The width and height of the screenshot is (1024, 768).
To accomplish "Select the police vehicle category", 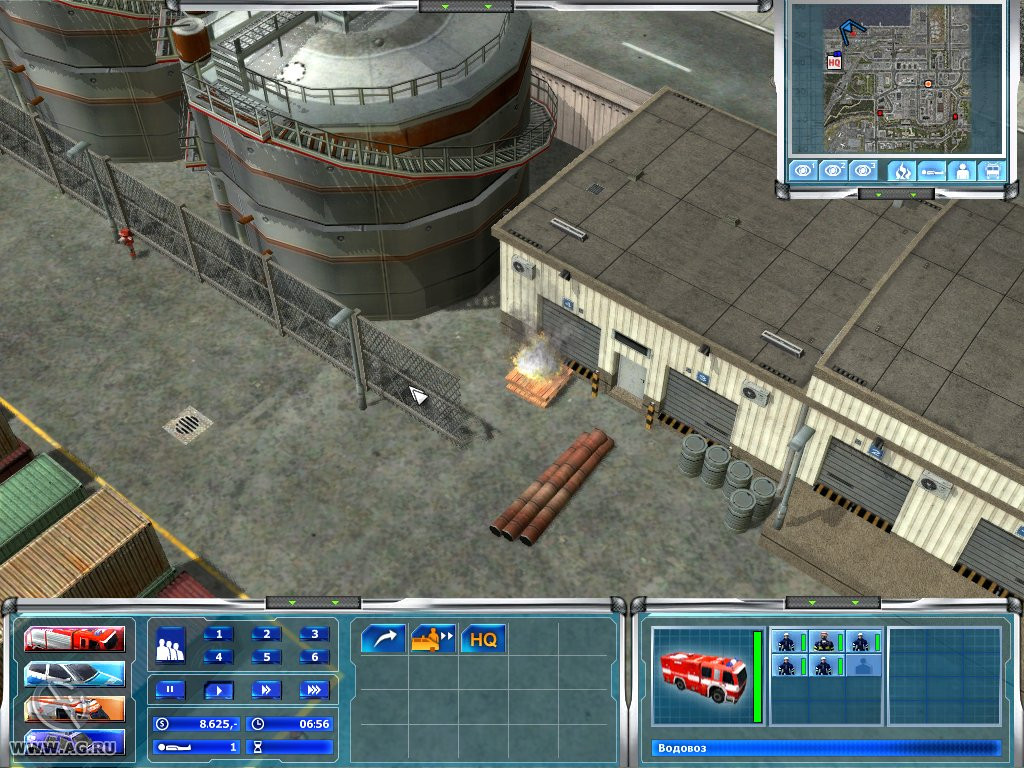I will [x=74, y=673].
